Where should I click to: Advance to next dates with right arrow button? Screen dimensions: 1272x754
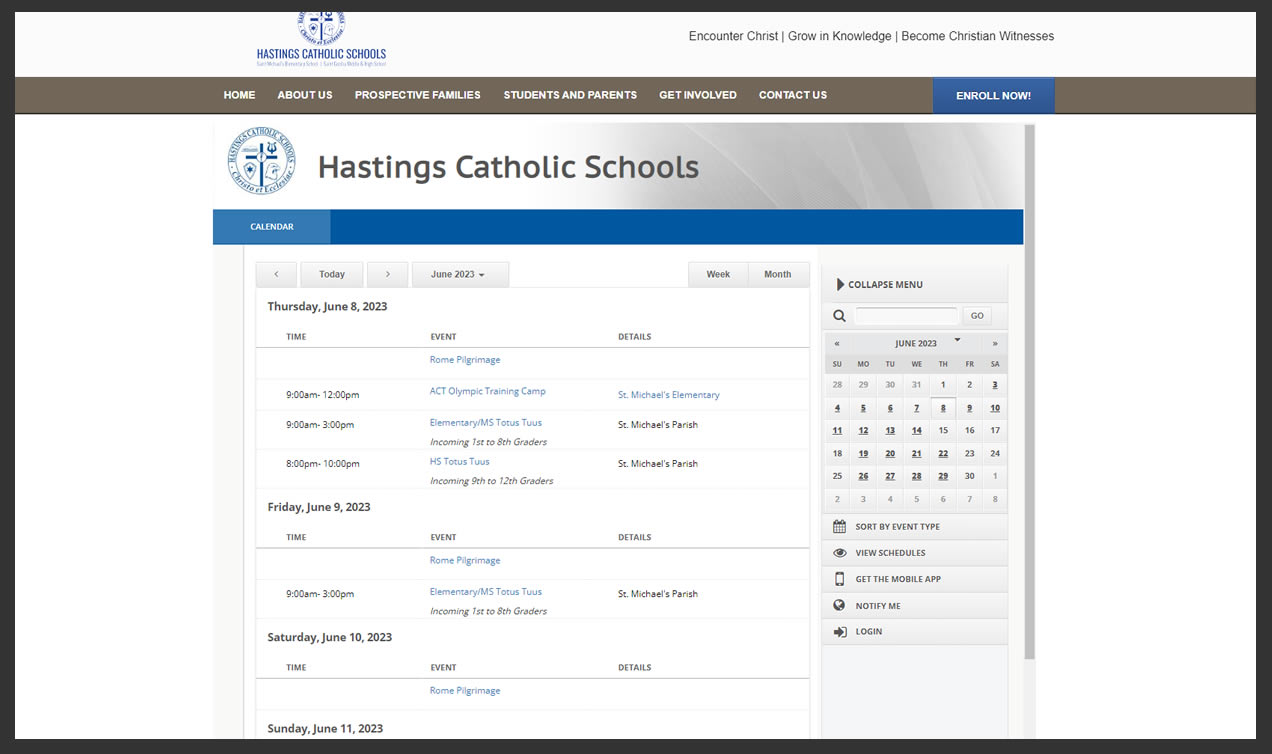387,274
